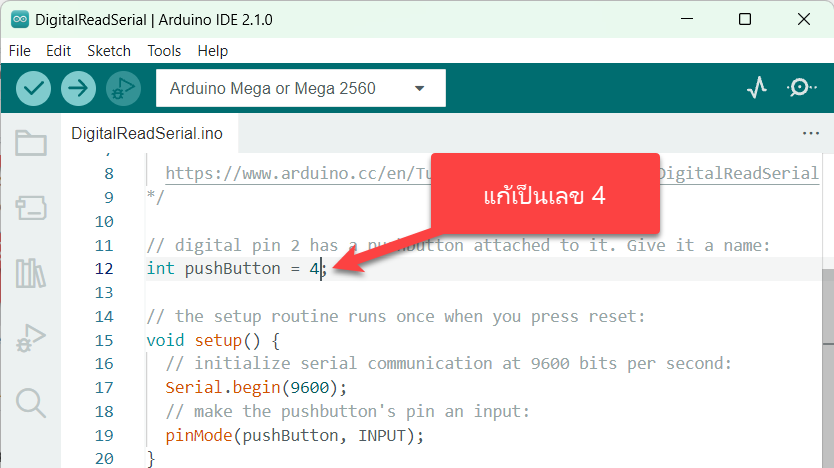Click the pushButton variable on line 12
The image size is (834, 468).
232,269
